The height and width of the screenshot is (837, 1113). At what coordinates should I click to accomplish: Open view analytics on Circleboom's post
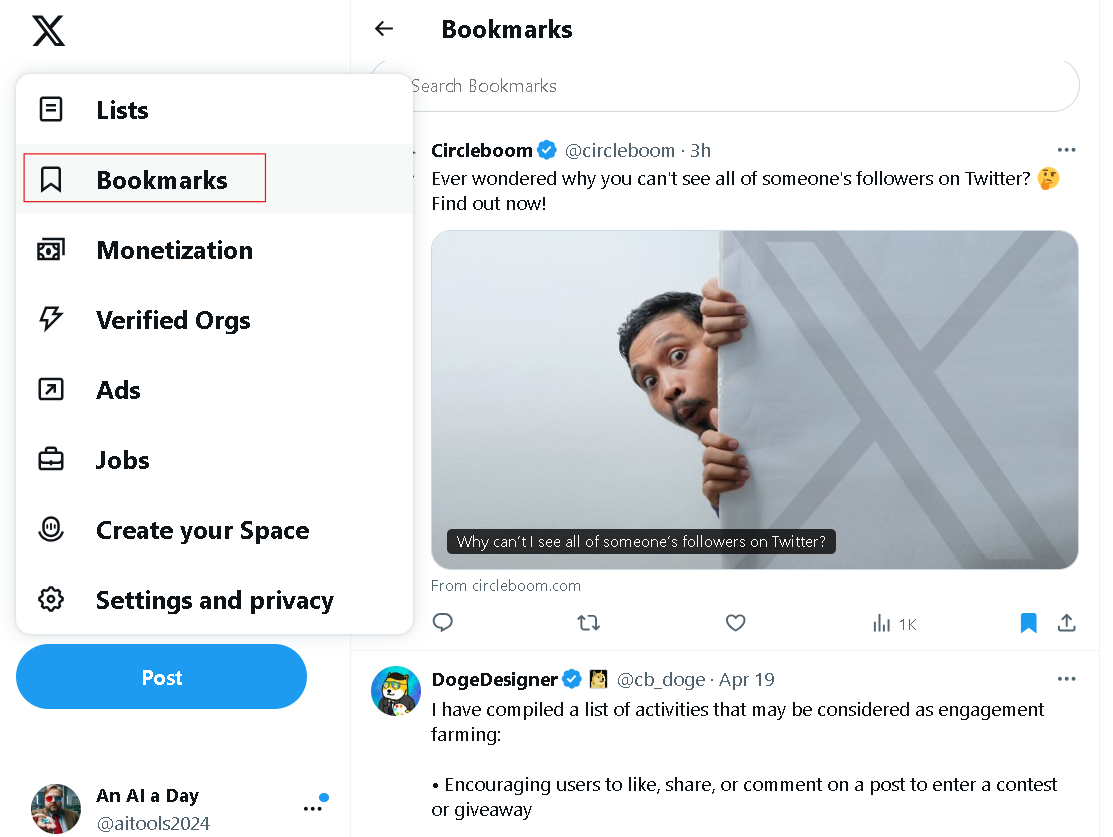click(x=880, y=622)
